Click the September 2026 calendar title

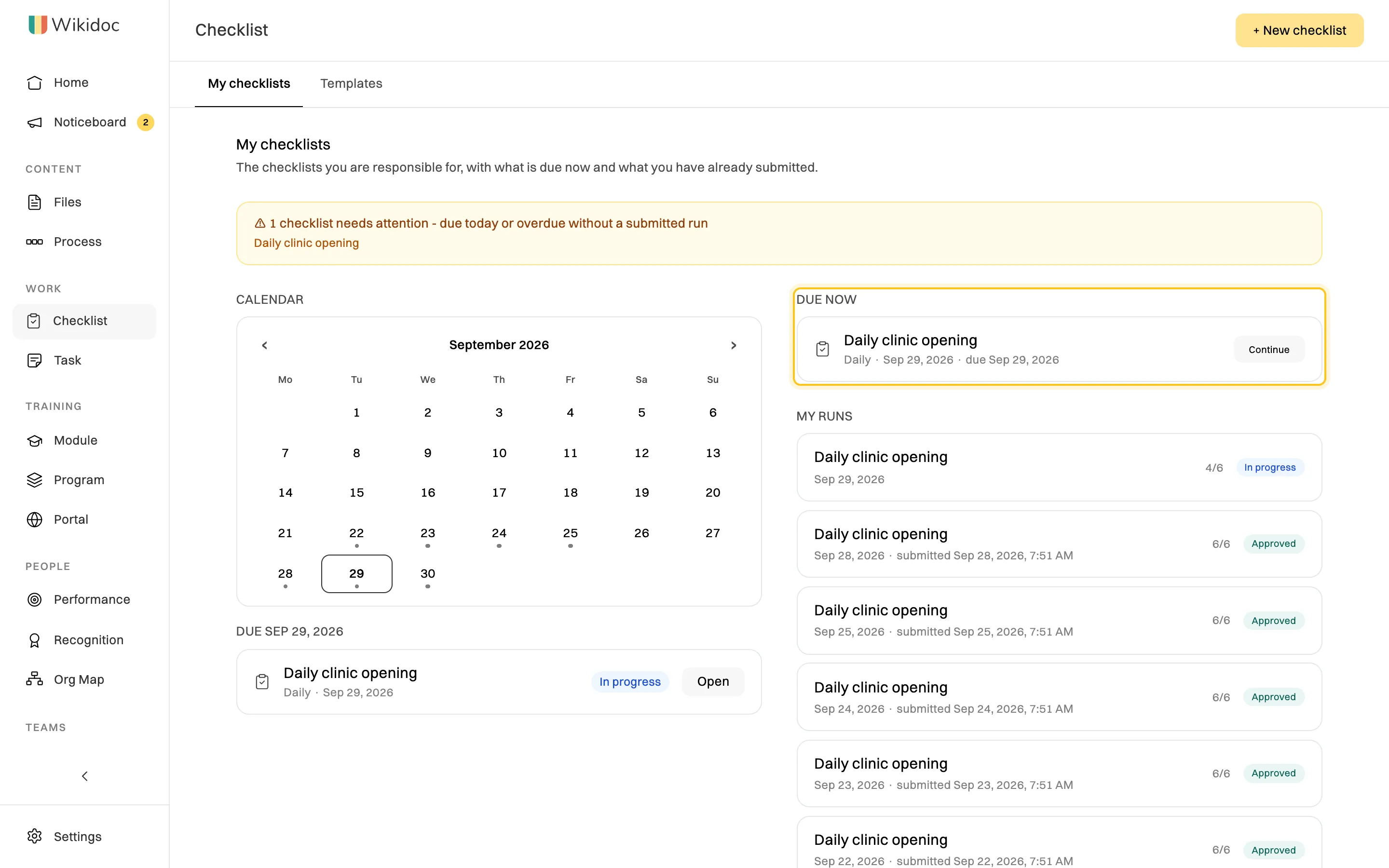pyautogui.click(x=499, y=345)
